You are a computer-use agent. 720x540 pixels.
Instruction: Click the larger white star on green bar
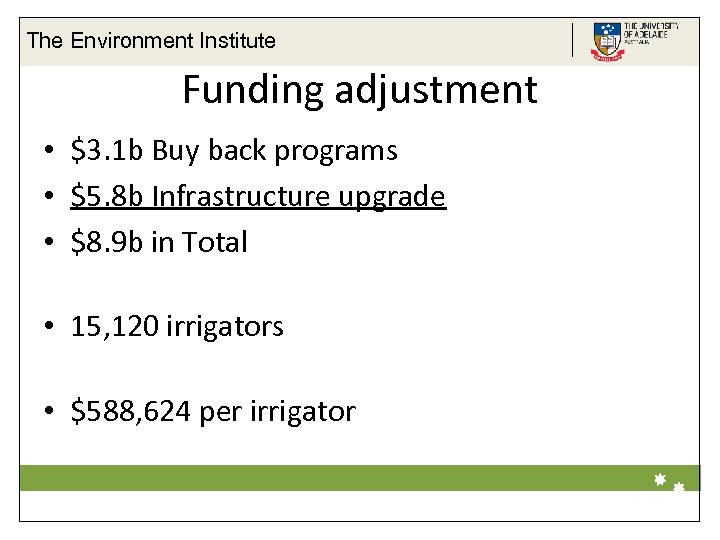(x=660, y=480)
